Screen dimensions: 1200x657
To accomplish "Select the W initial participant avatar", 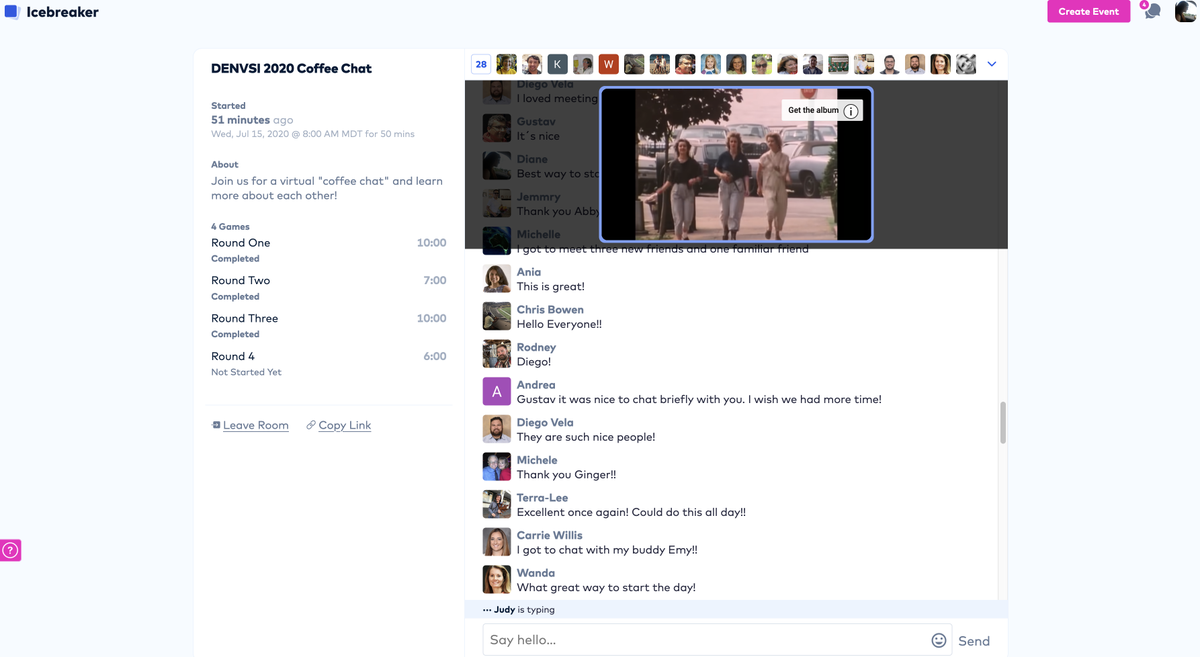I will (609, 64).
